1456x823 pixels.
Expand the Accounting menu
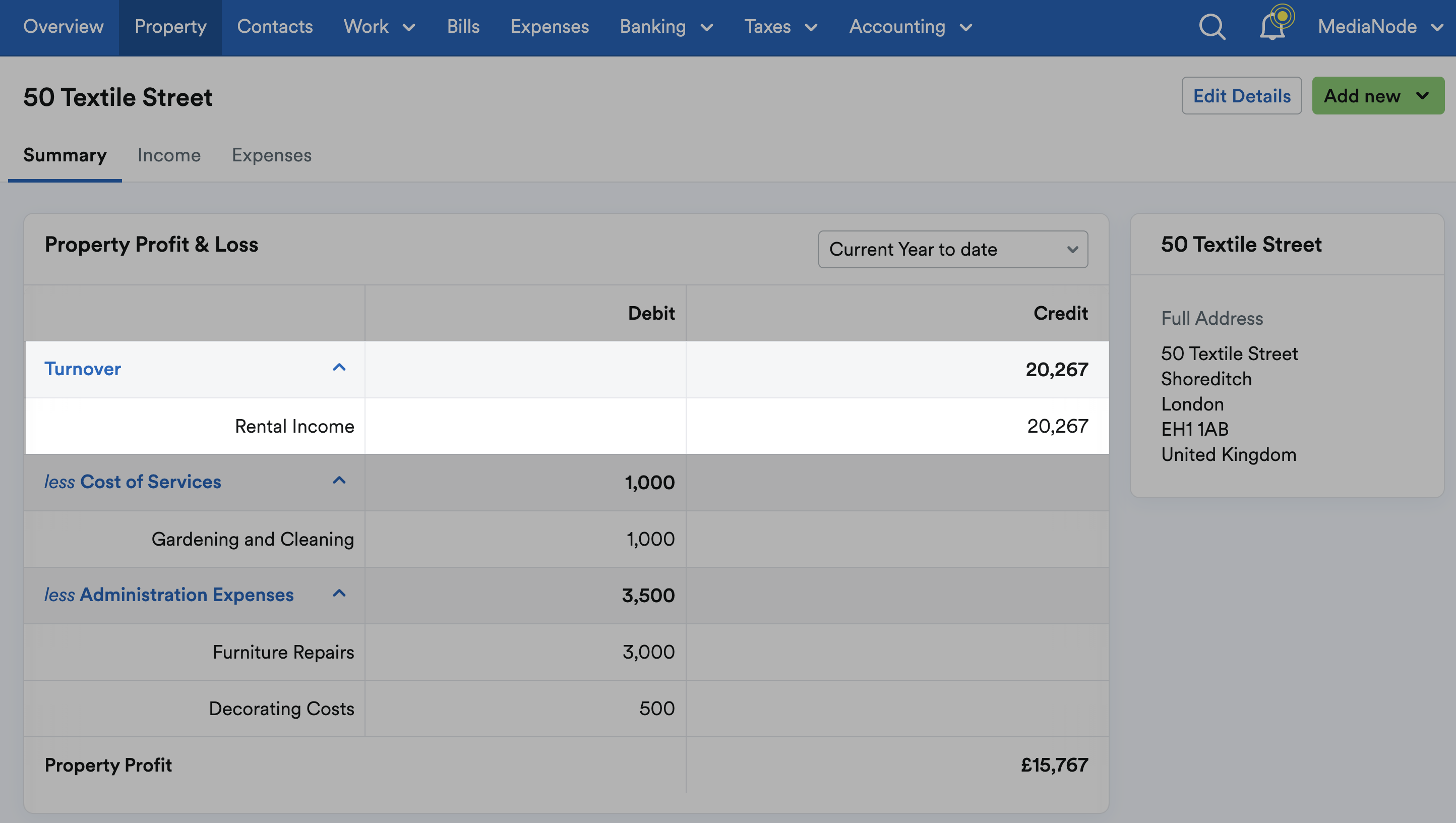click(x=911, y=27)
